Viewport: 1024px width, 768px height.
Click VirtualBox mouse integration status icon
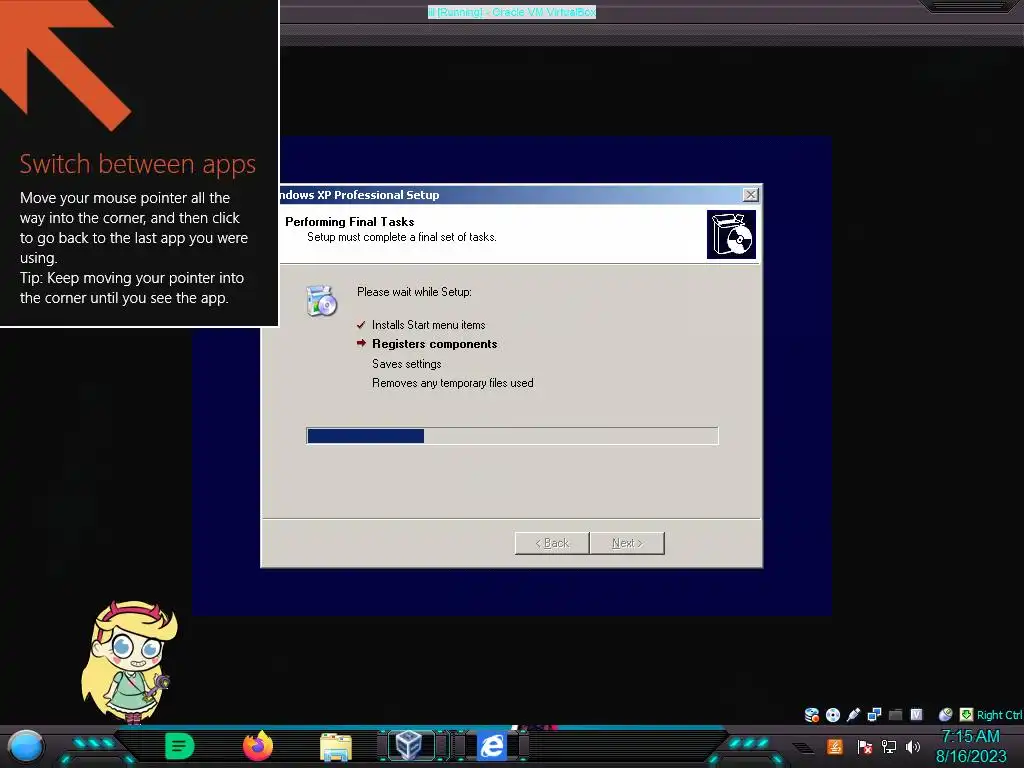pos(945,715)
